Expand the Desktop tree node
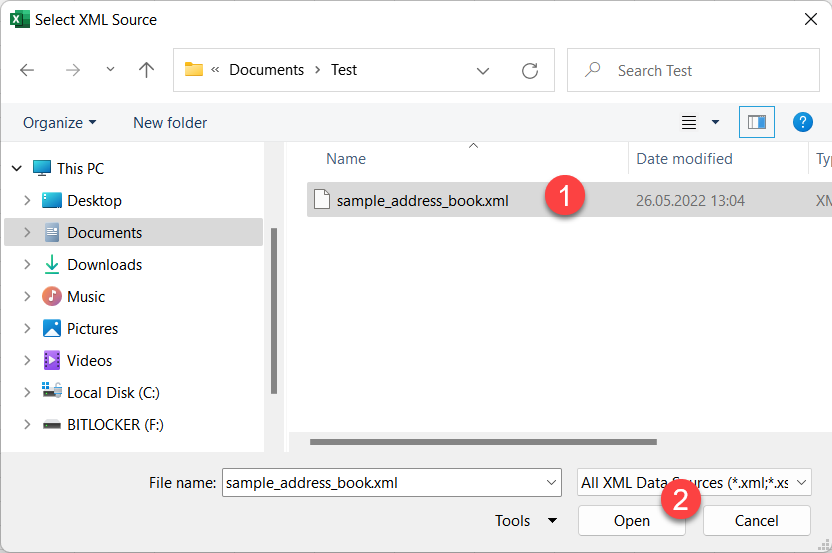The height and width of the screenshot is (553, 832). pyautogui.click(x=27, y=201)
